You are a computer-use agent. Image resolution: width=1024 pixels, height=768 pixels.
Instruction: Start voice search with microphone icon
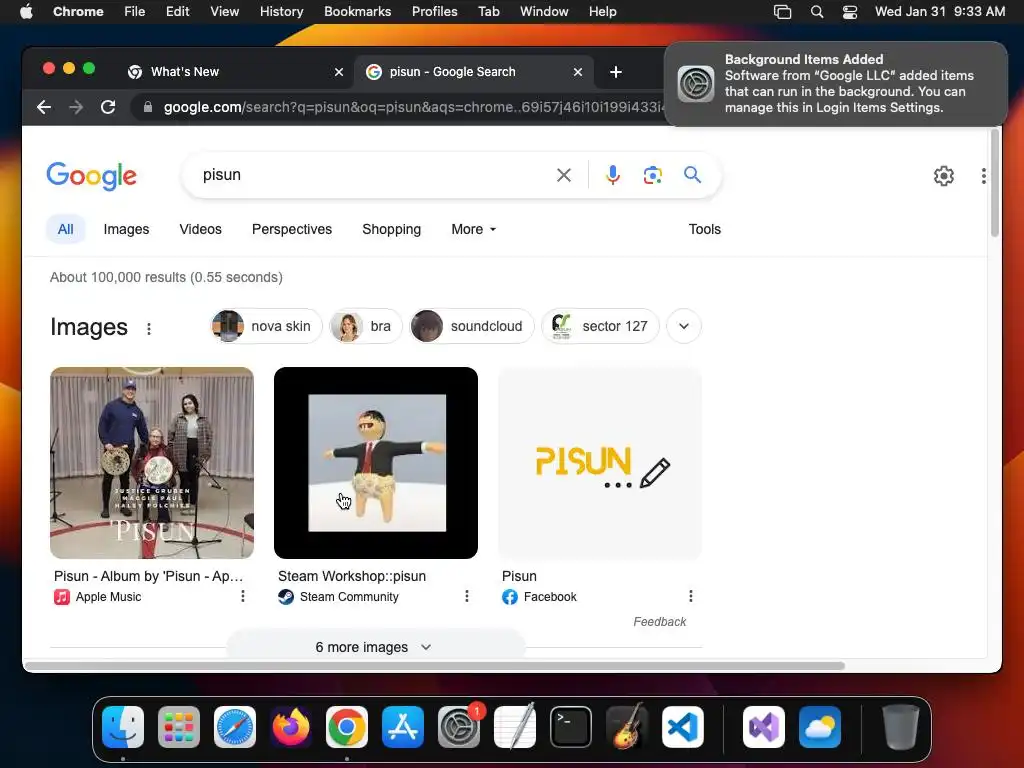tap(613, 175)
